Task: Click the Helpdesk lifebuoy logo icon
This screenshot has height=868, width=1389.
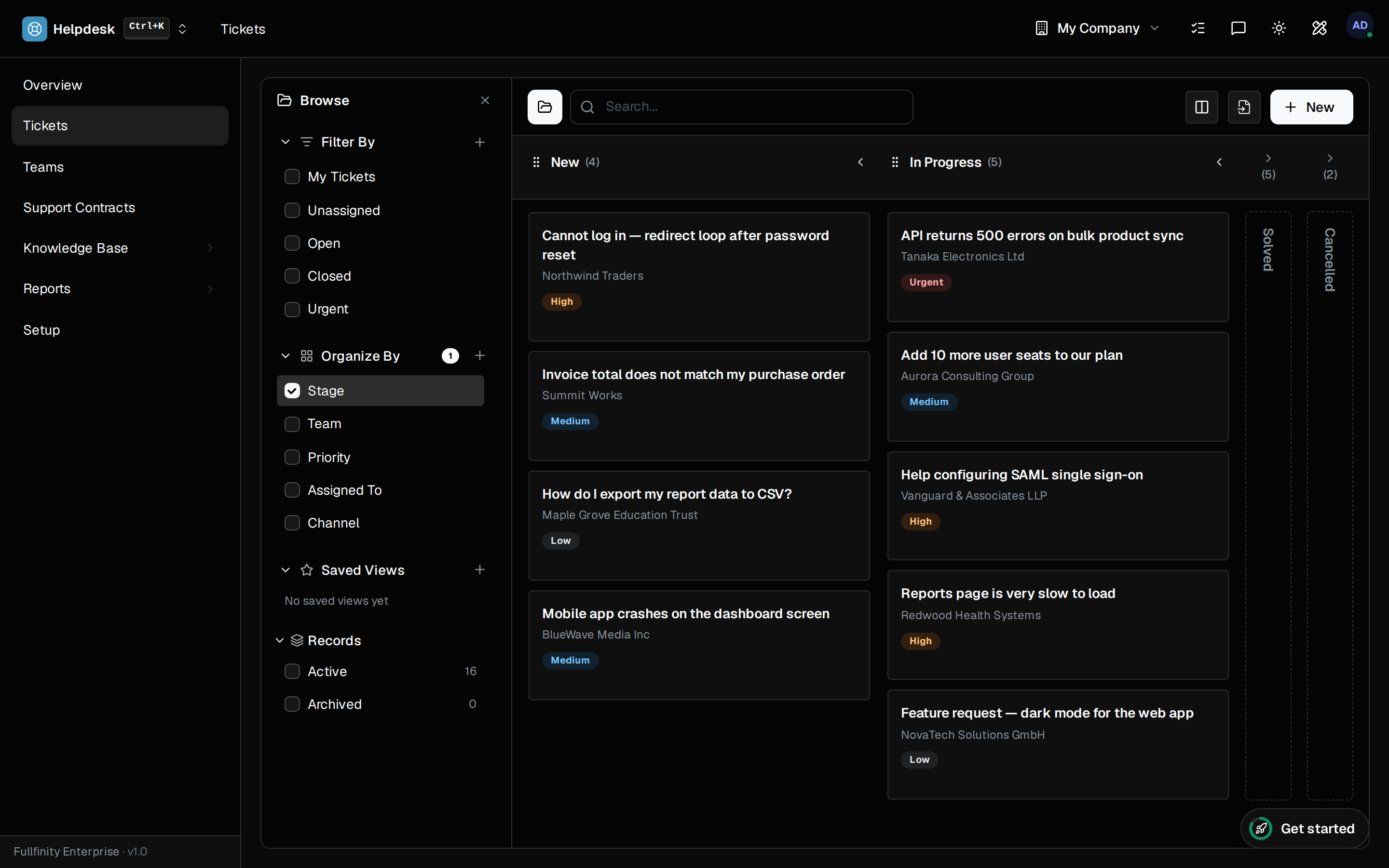Action: click(34, 29)
